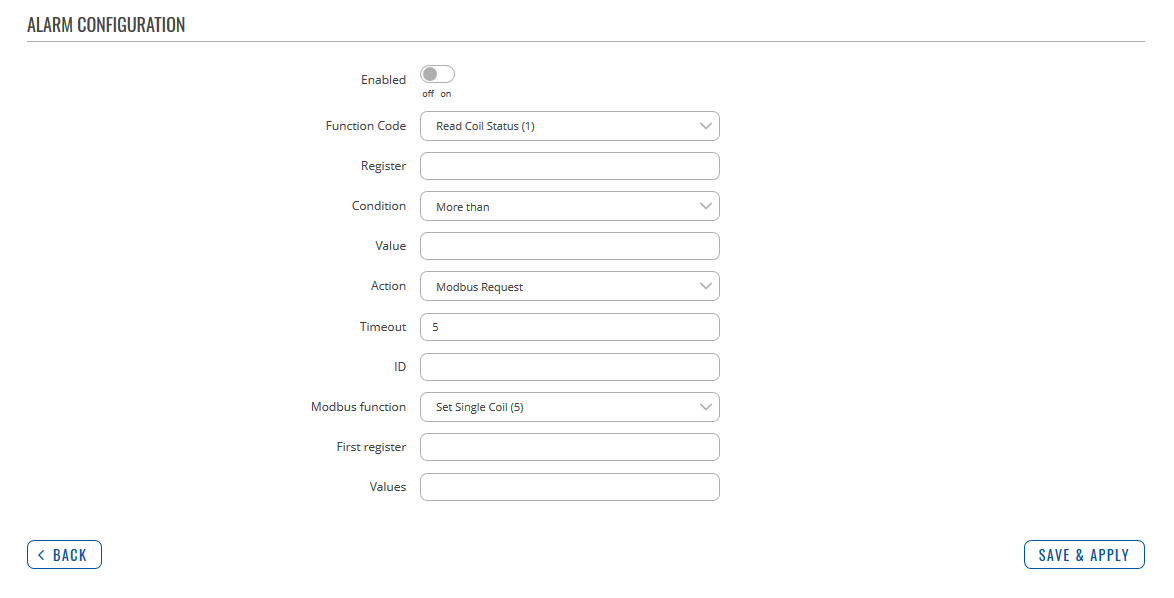Open the Function Code dropdown
Viewport: 1174px width, 598px height.
click(x=569, y=126)
